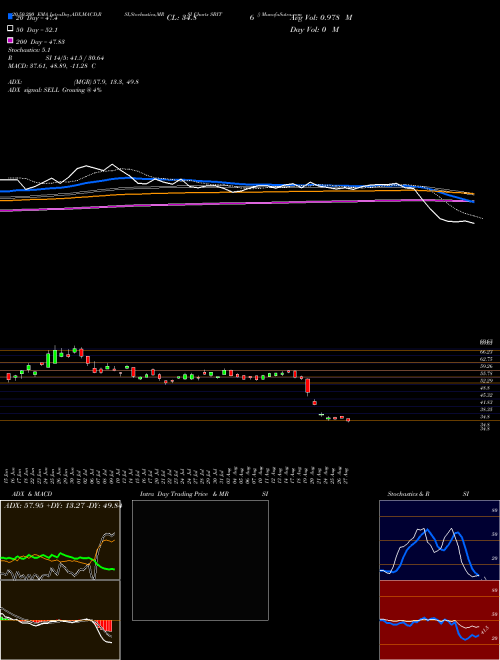Click the ADX signal SELL text
This screenshot has width=500, height=660.
point(55,90)
